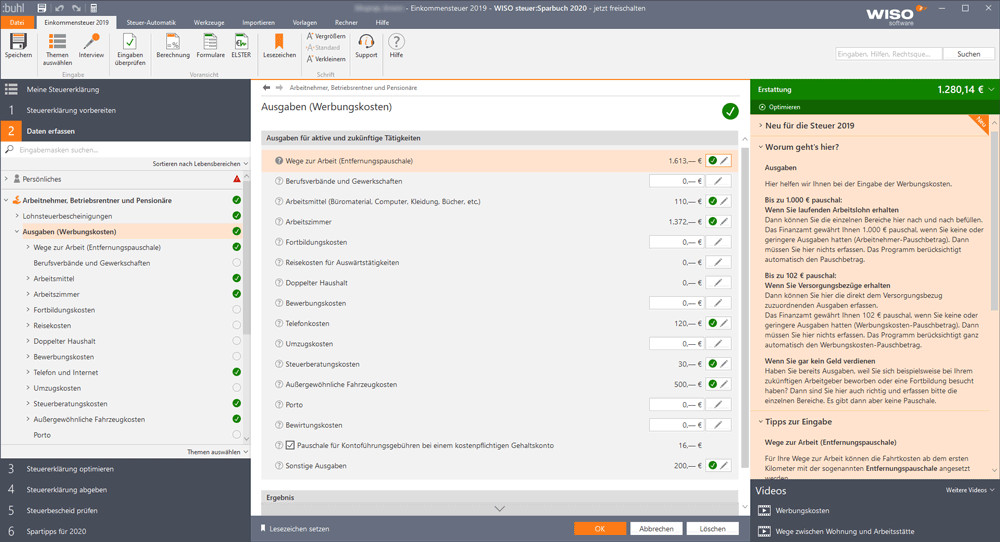
Task: Click the search field Eingaben, Hilfen, Rechtsquellen
Action: (x=888, y=54)
